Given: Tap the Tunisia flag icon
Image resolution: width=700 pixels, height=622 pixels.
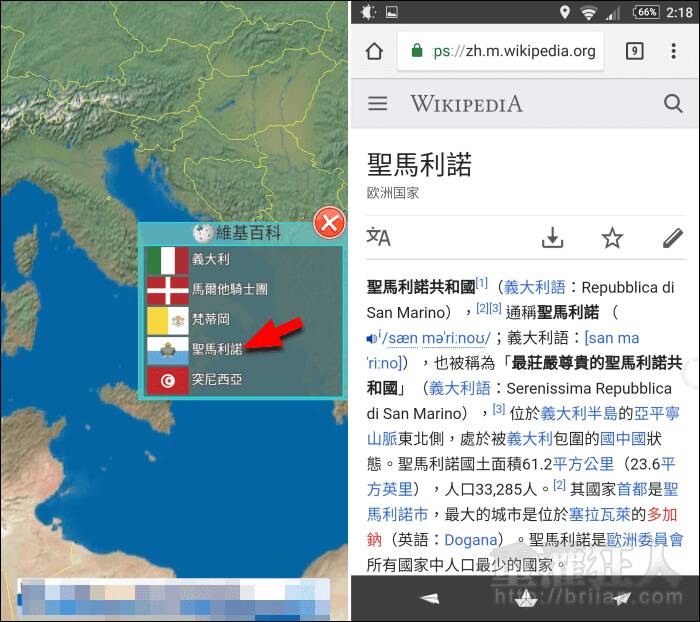Looking at the screenshot, I should tap(168, 380).
